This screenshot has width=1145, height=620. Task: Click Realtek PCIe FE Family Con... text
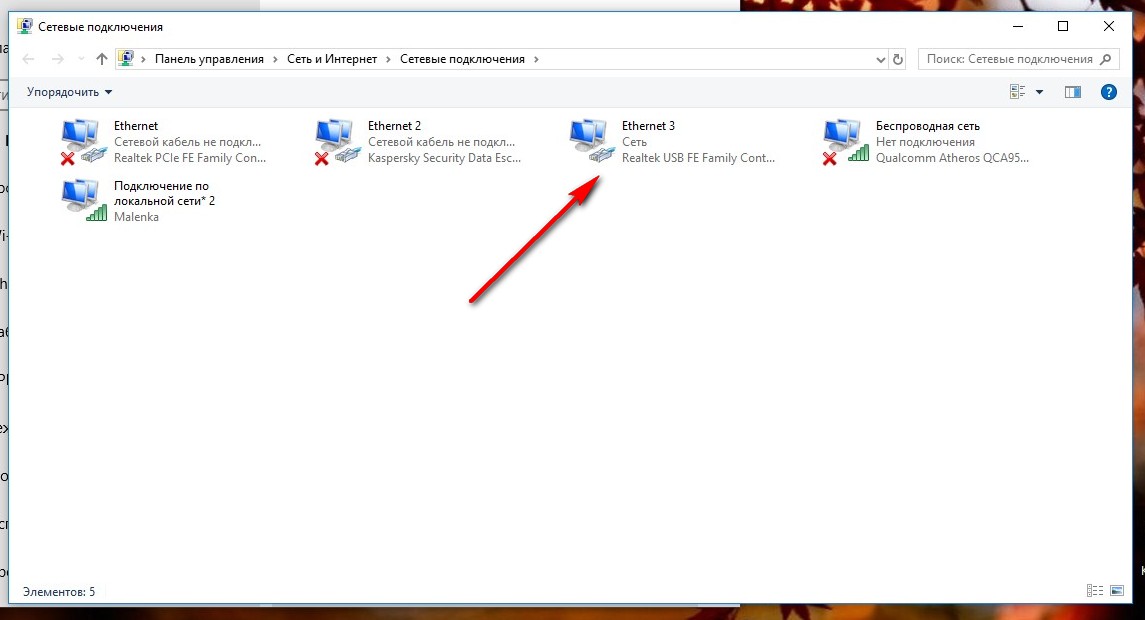(x=190, y=158)
